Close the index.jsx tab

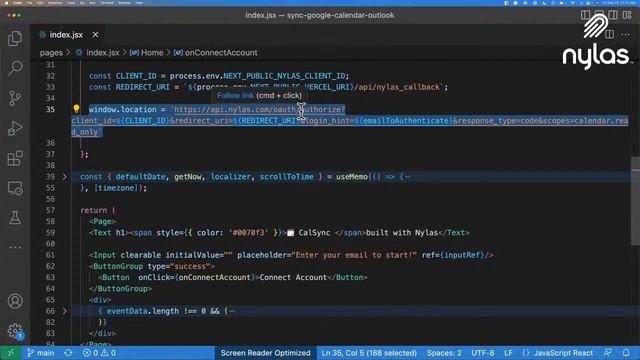pos(95,35)
